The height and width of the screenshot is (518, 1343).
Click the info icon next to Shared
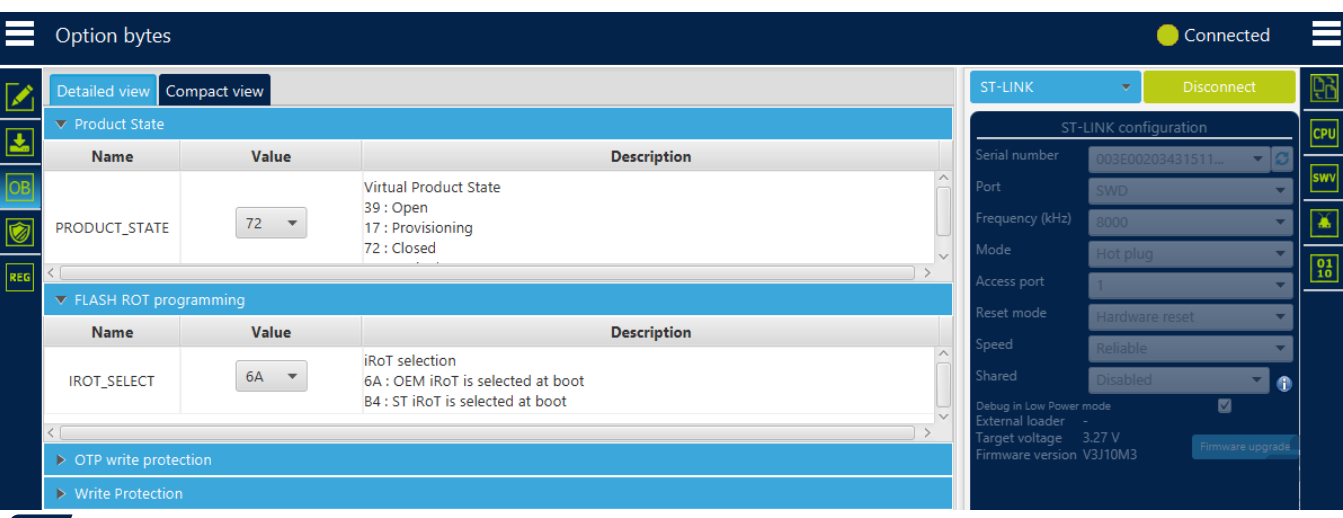tap(1285, 383)
